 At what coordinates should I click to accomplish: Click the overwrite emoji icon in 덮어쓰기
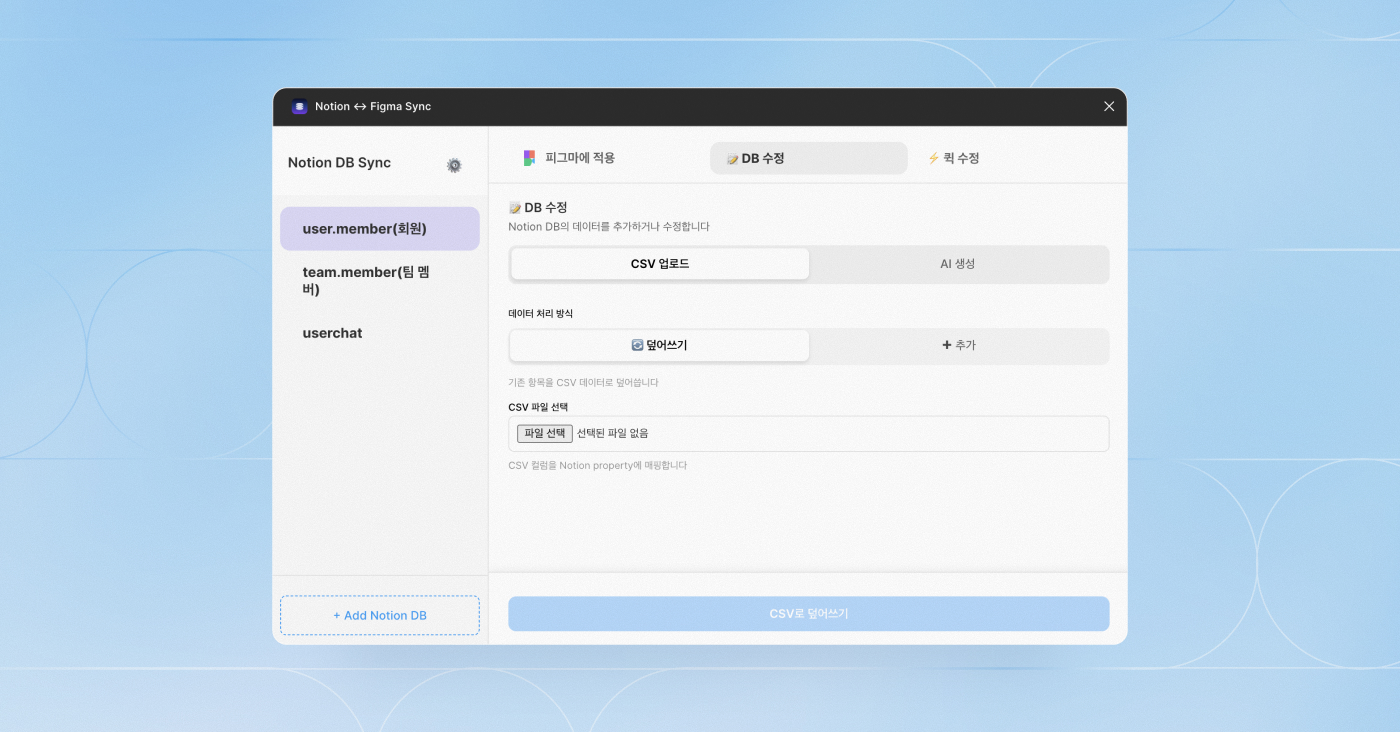tap(637, 344)
